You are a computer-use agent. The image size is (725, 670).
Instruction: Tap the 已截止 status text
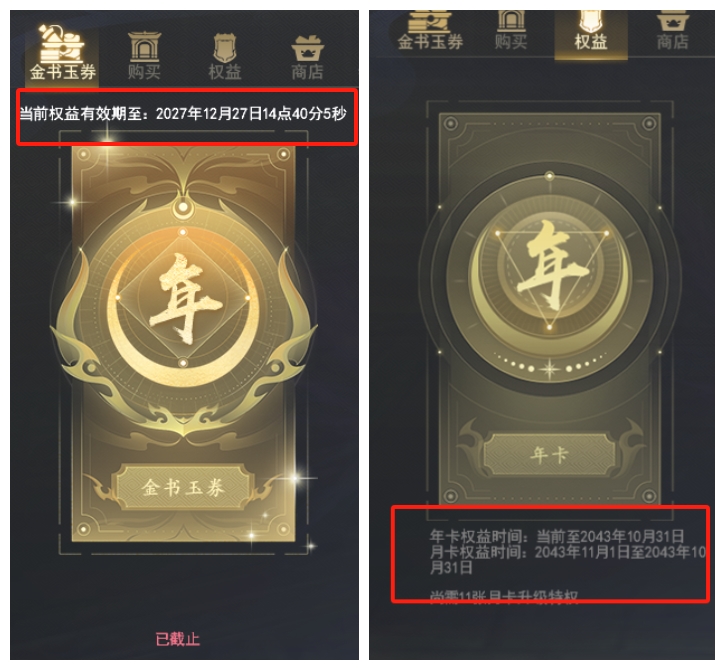pos(178,639)
